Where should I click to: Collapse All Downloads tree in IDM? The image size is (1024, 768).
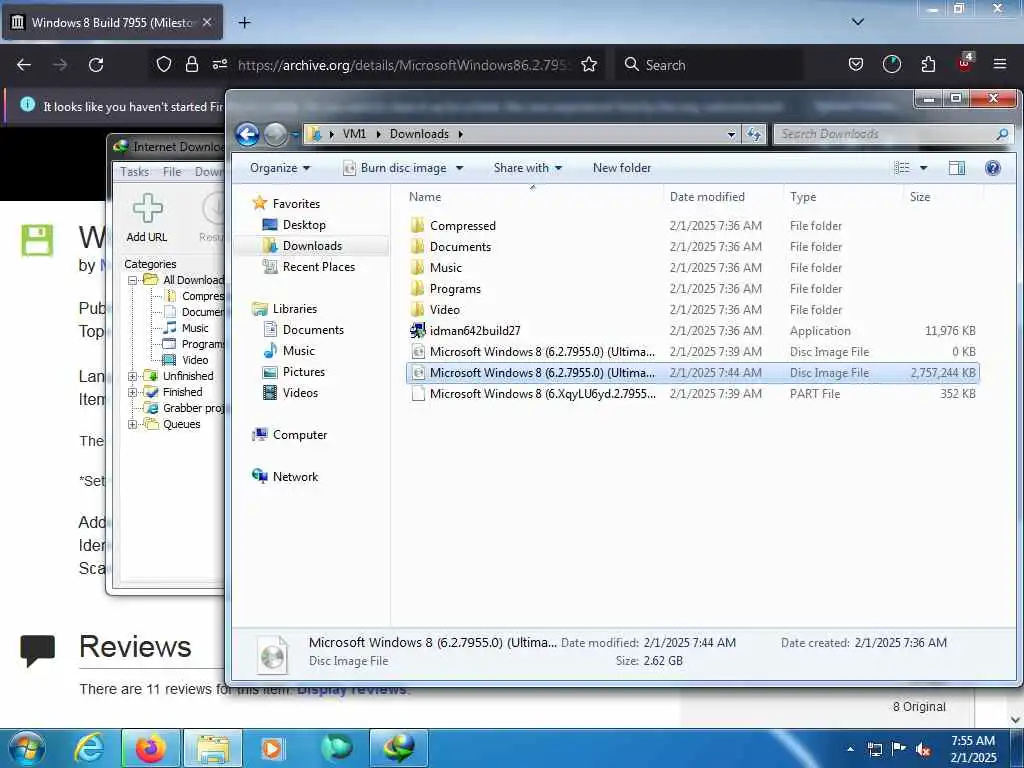coord(133,280)
